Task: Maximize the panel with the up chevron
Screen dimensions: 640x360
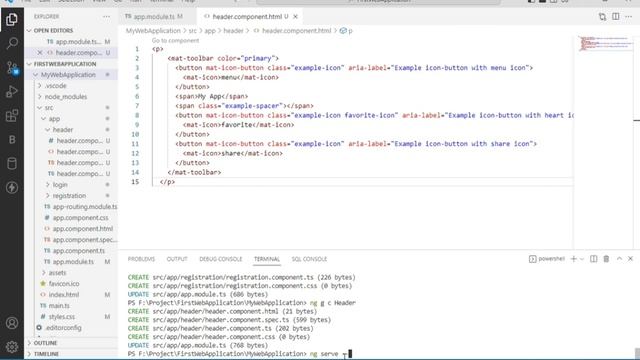Action: [619, 259]
